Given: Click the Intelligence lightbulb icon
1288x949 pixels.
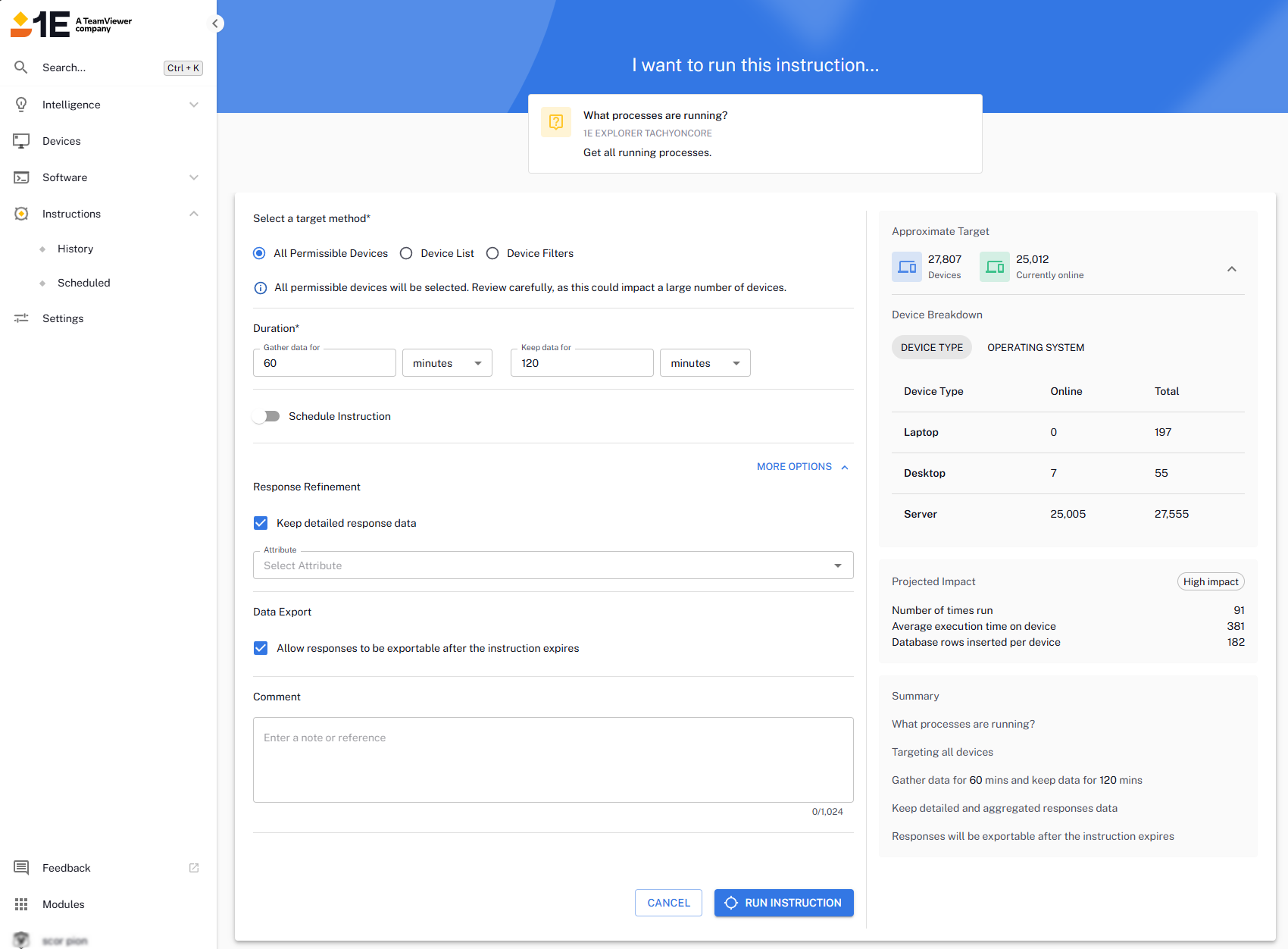Looking at the screenshot, I should (21, 105).
